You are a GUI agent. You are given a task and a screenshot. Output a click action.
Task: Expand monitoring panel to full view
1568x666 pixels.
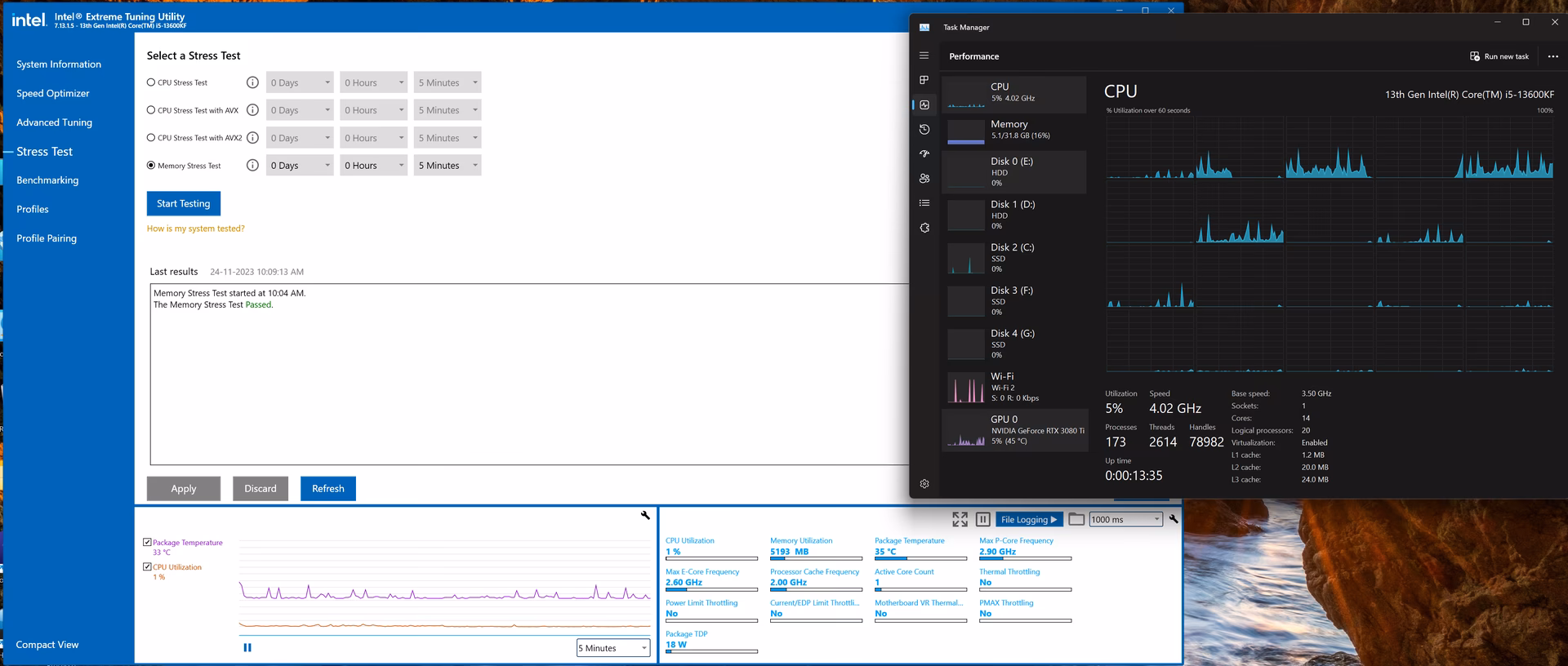[960, 519]
